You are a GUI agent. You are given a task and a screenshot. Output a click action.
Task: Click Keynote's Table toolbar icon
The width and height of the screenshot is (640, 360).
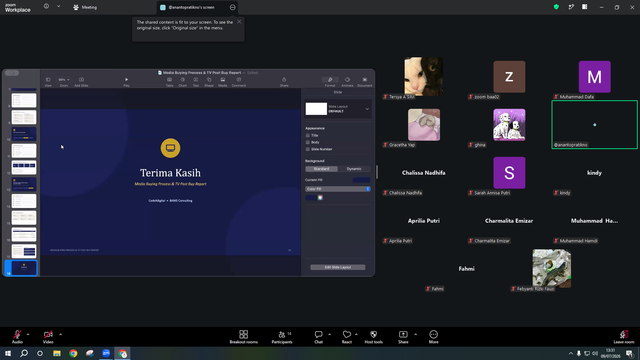point(169,81)
